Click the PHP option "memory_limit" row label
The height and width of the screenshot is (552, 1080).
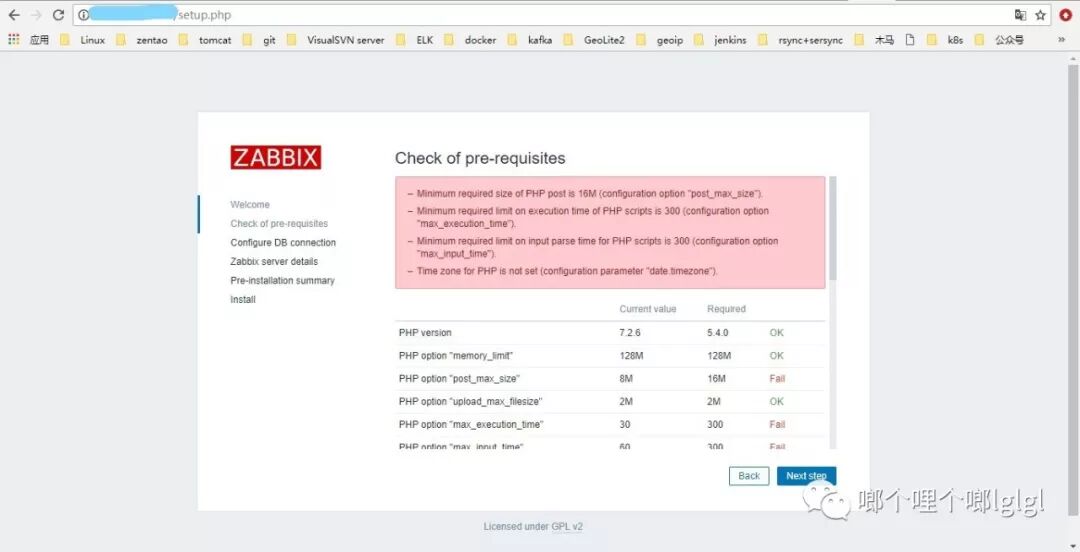455,356
